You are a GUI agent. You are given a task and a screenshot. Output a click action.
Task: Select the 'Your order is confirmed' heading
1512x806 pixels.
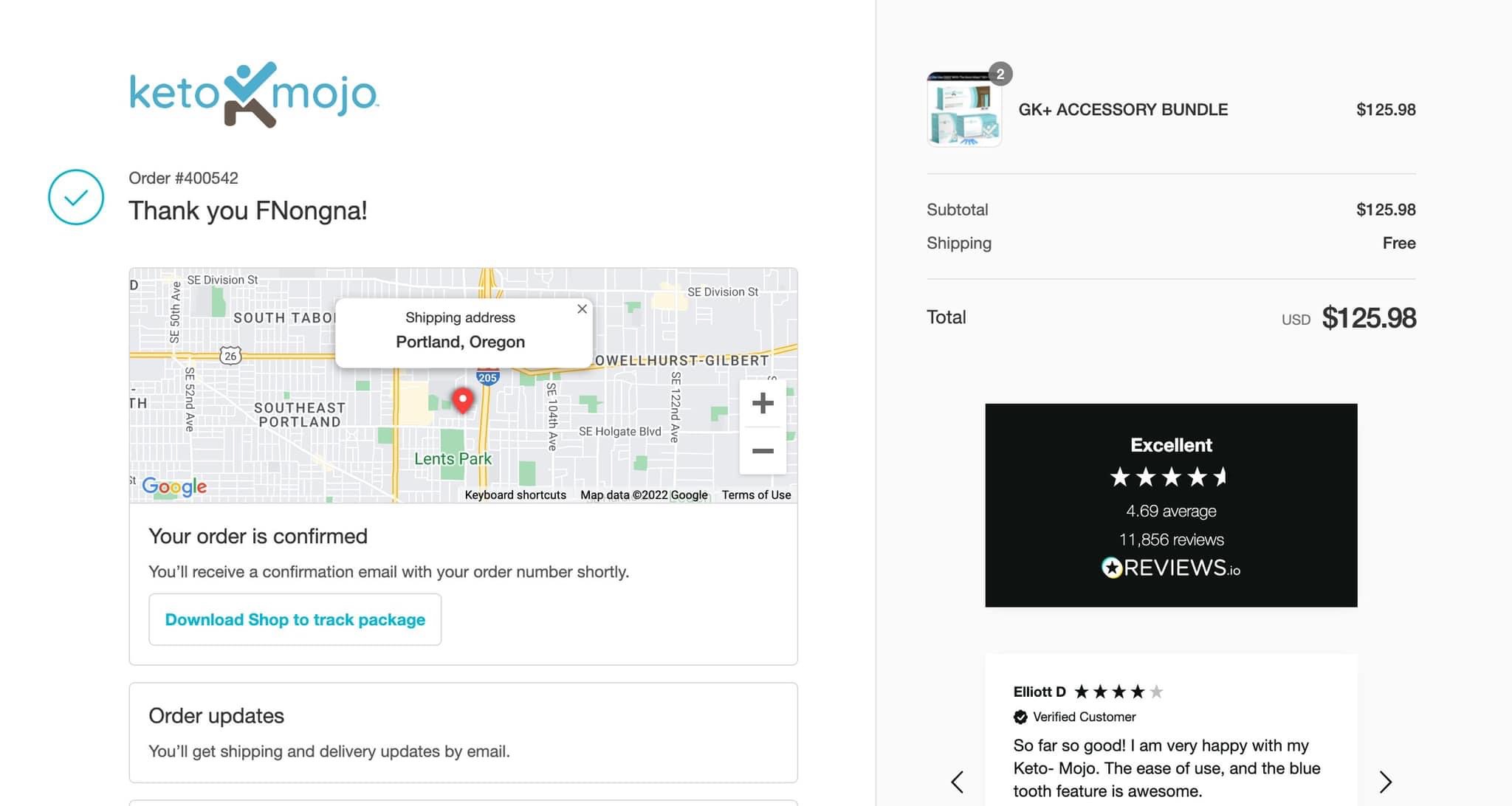click(258, 536)
